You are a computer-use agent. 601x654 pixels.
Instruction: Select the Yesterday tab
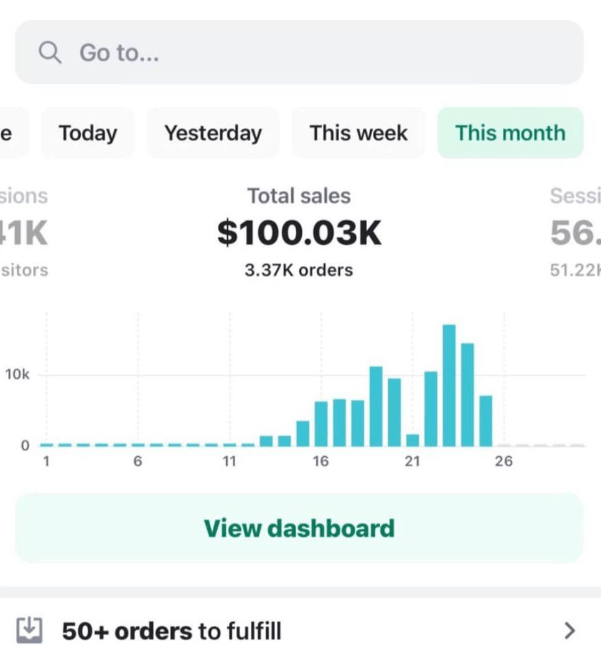pyautogui.click(x=213, y=133)
